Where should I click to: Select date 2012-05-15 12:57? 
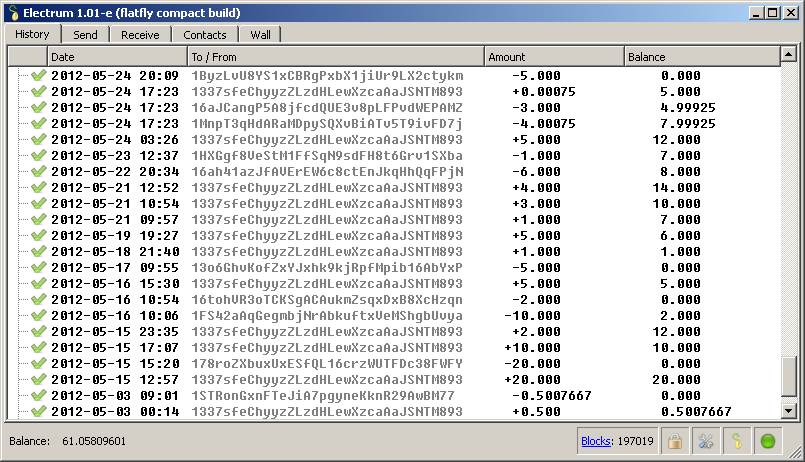(115, 380)
